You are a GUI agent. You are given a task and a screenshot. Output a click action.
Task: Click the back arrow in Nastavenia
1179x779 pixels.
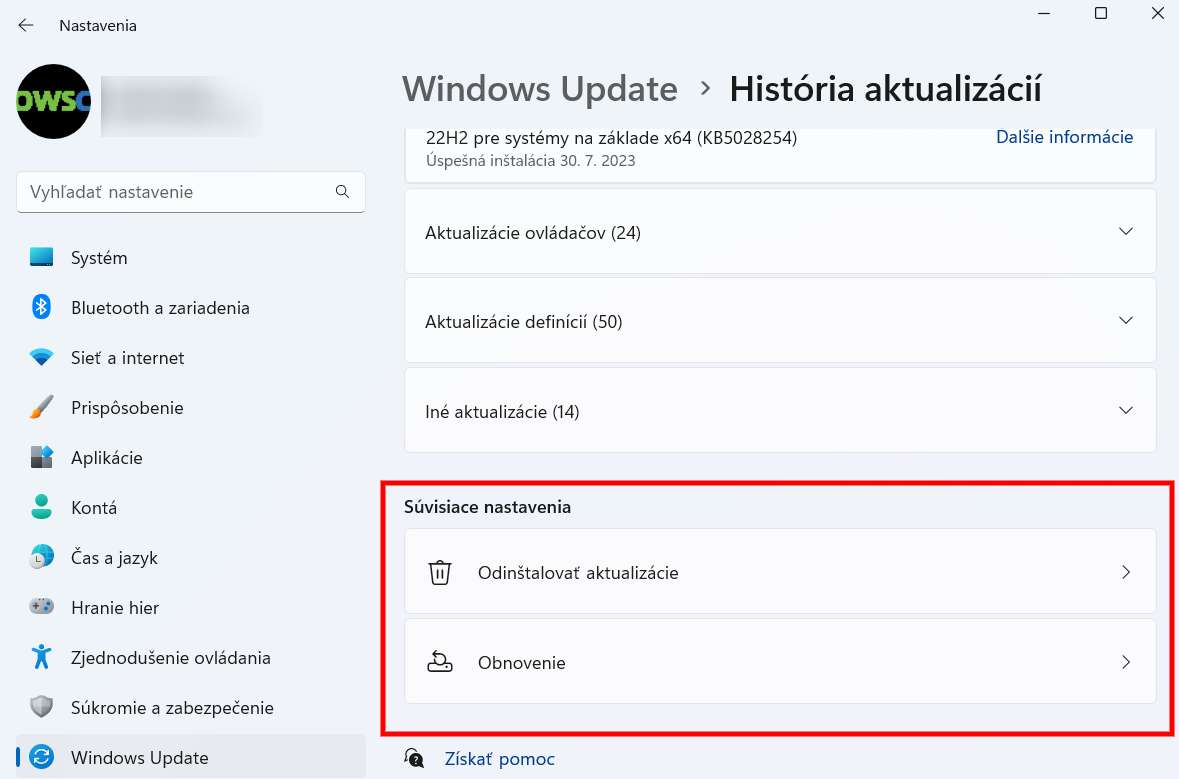click(26, 26)
